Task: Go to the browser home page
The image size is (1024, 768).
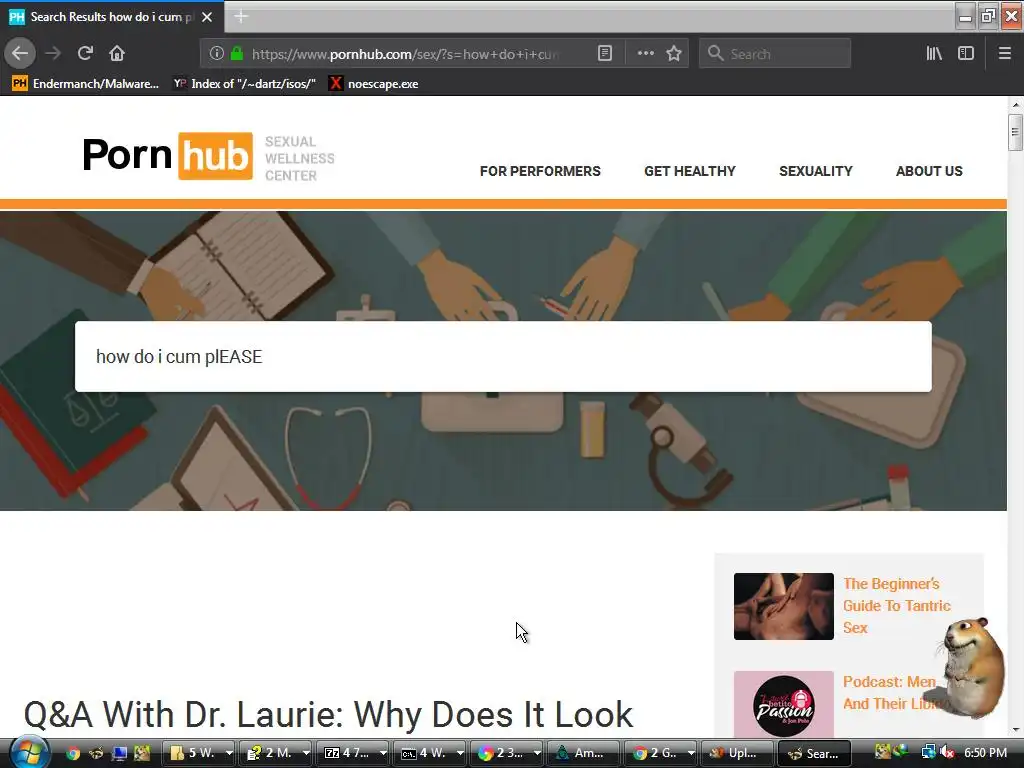Action: tap(117, 53)
